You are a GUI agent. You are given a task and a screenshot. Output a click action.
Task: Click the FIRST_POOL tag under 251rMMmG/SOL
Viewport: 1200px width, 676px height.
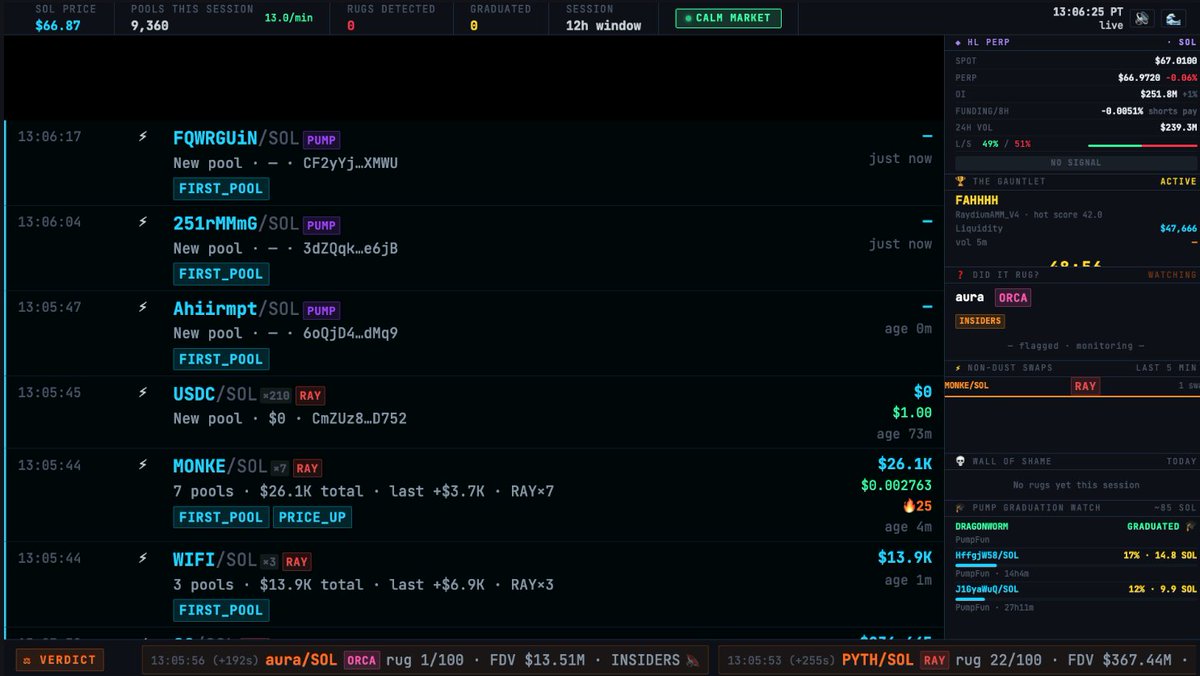coord(221,273)
